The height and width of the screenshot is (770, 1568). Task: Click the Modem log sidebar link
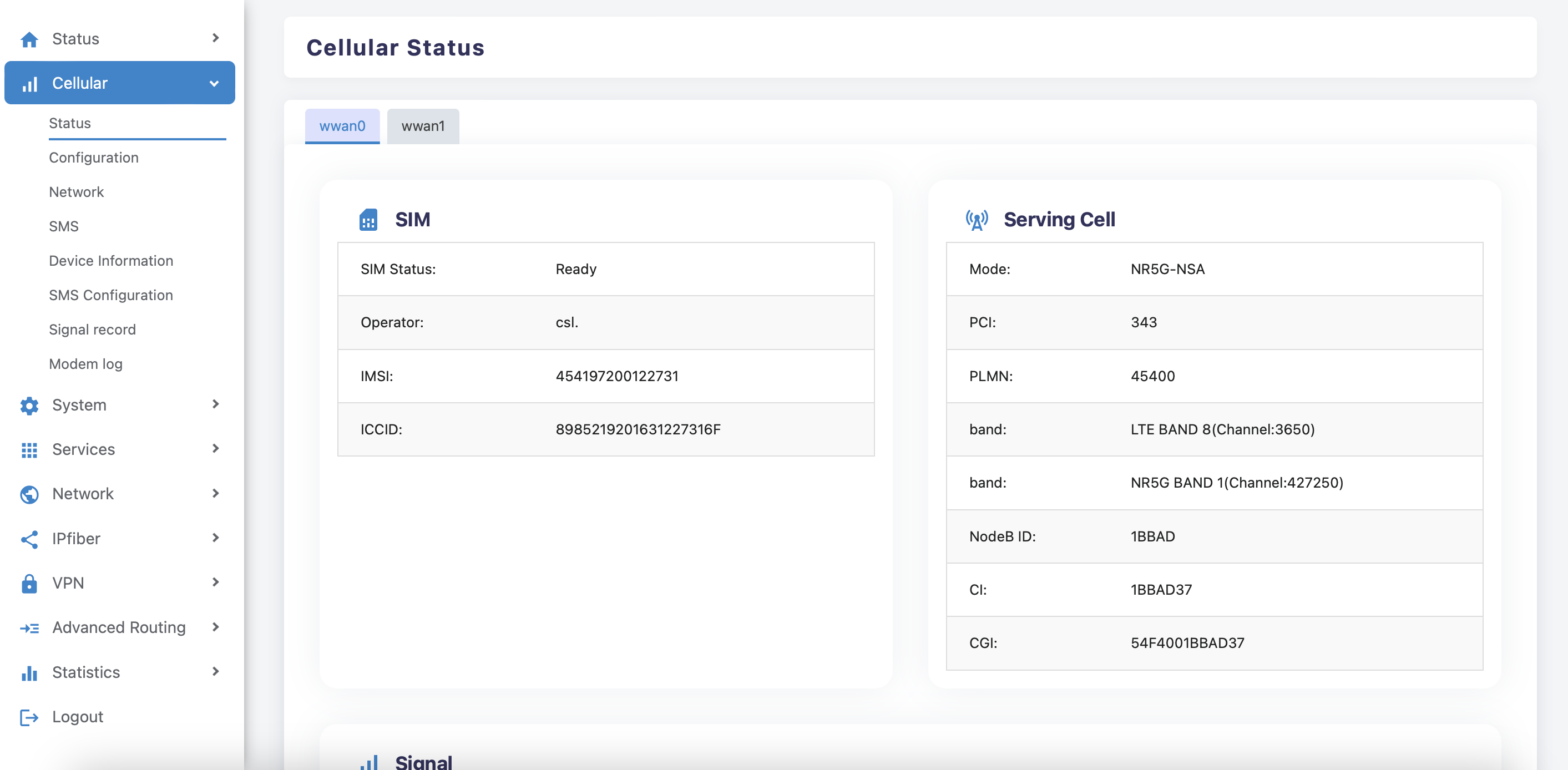coord(86,363)
